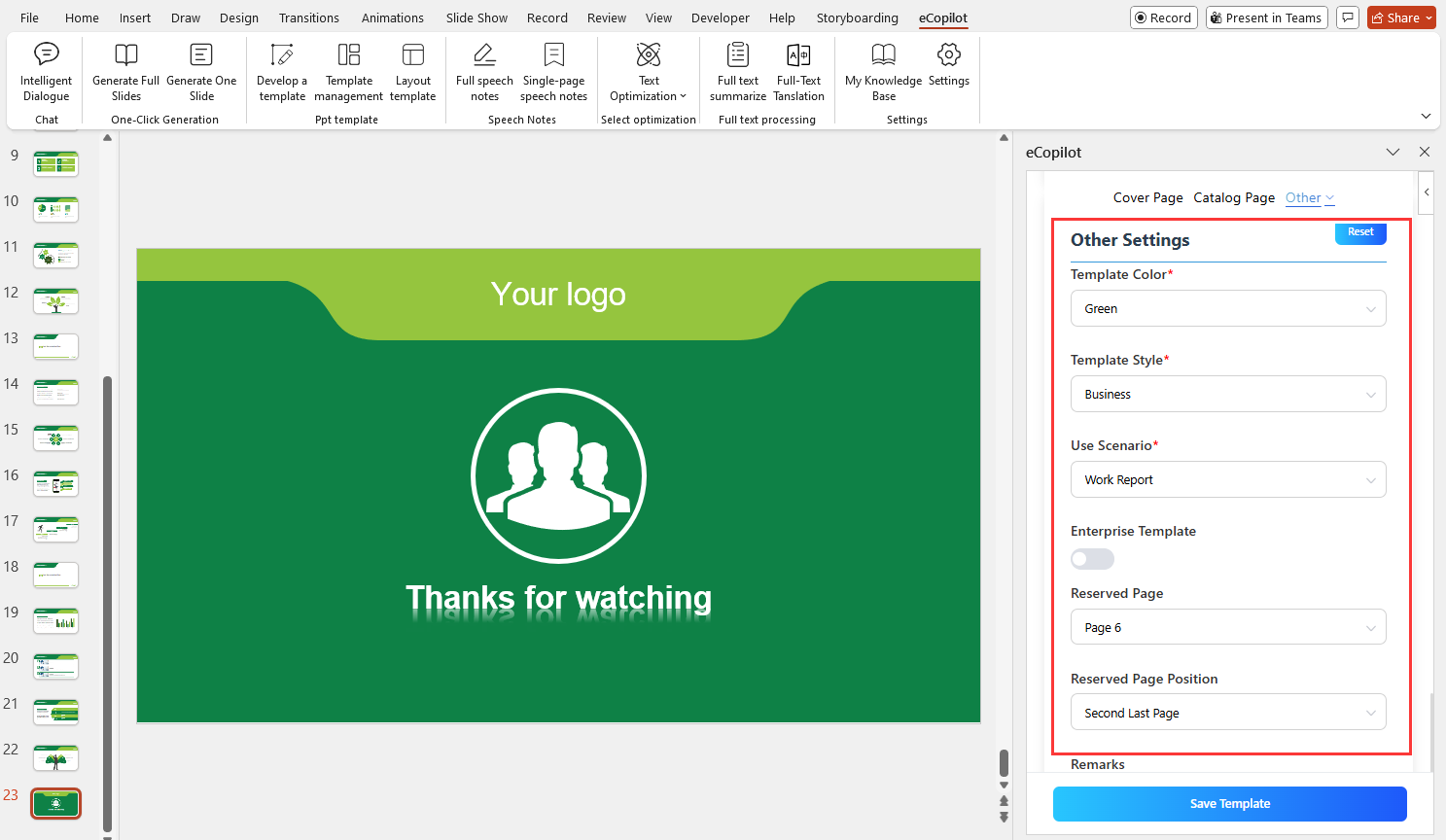Expand the Reserved Page Position dropdown
Image resolution: width=1446 pixels, height=840 pixels.
pyautogui.click(x=1228, y=712)
